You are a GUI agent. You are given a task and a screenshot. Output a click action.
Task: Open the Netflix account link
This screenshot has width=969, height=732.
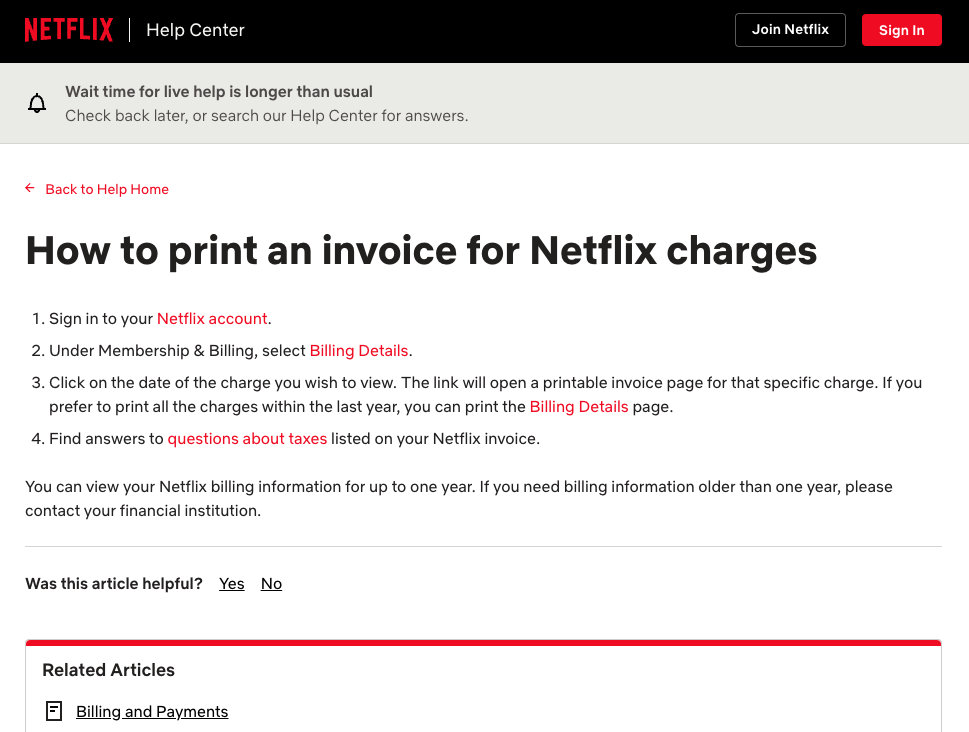pyautogui.click(x=212, y=318)
